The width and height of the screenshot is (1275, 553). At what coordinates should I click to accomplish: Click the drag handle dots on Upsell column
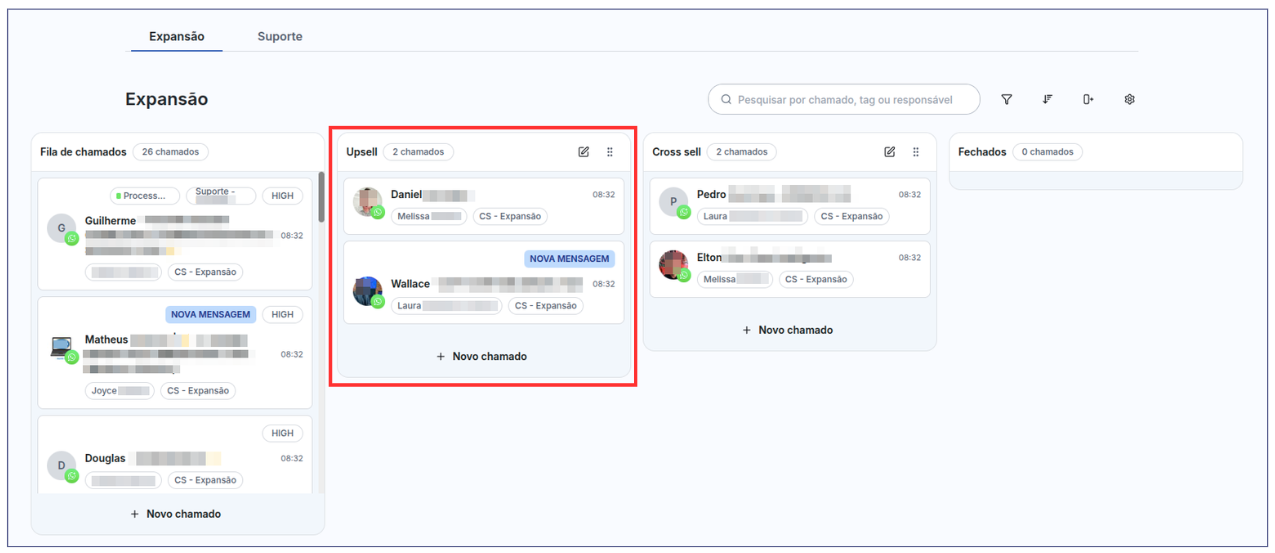(610, 152)
